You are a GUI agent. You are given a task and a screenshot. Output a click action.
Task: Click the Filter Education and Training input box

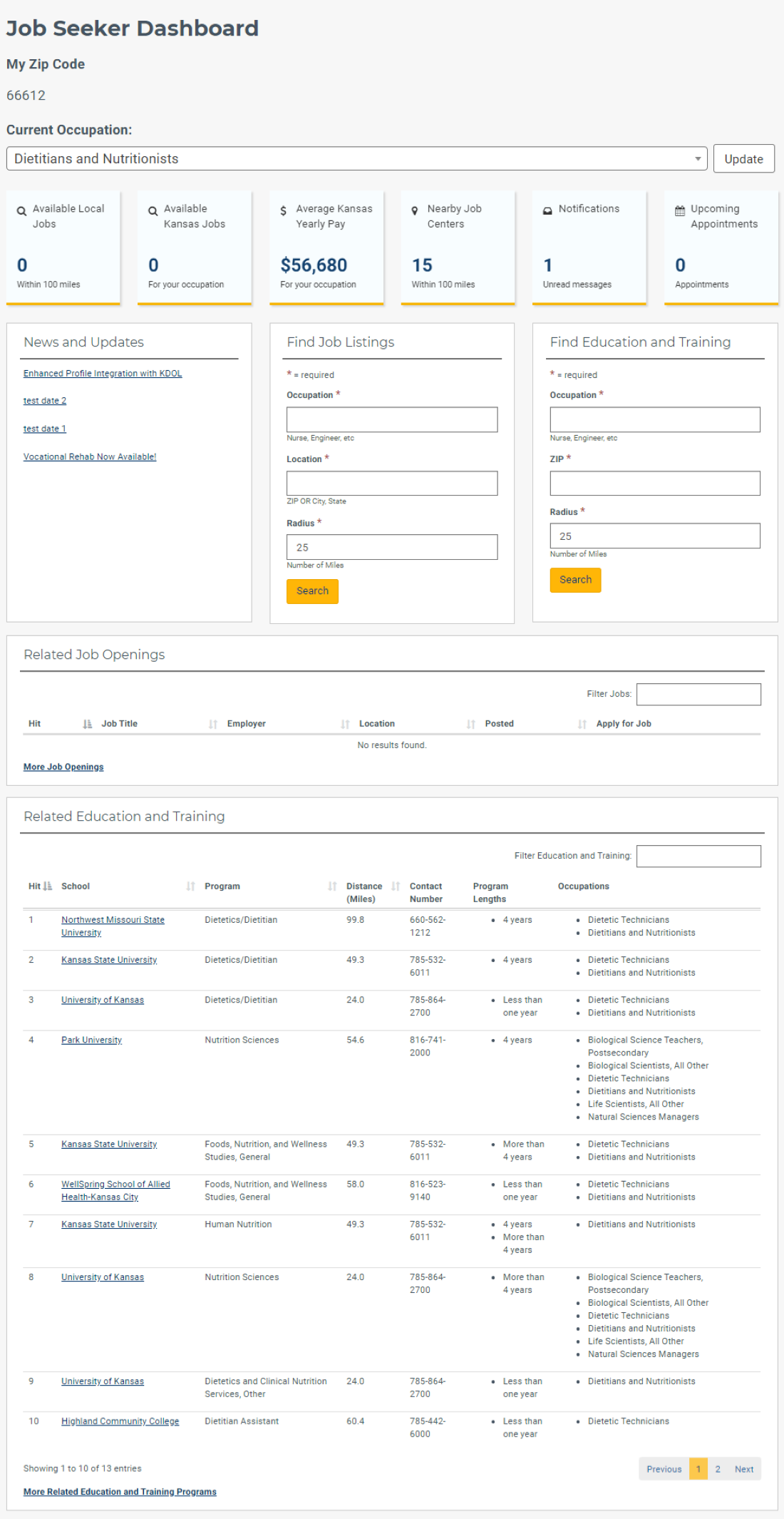(698, 856)
